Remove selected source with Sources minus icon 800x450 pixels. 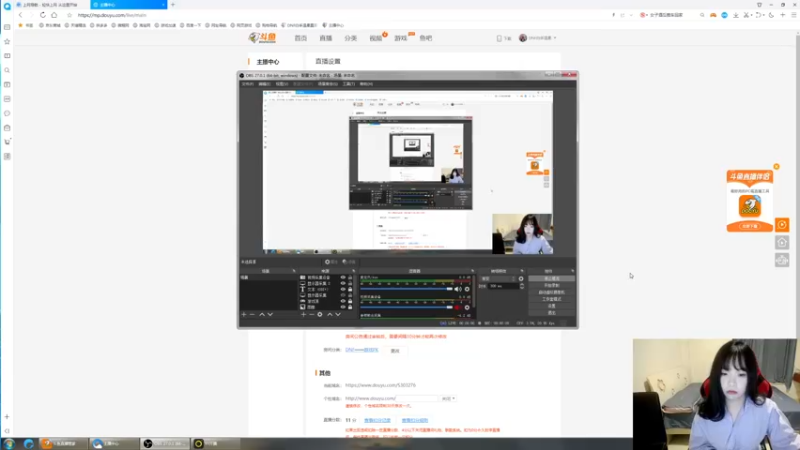pos(312,314)
